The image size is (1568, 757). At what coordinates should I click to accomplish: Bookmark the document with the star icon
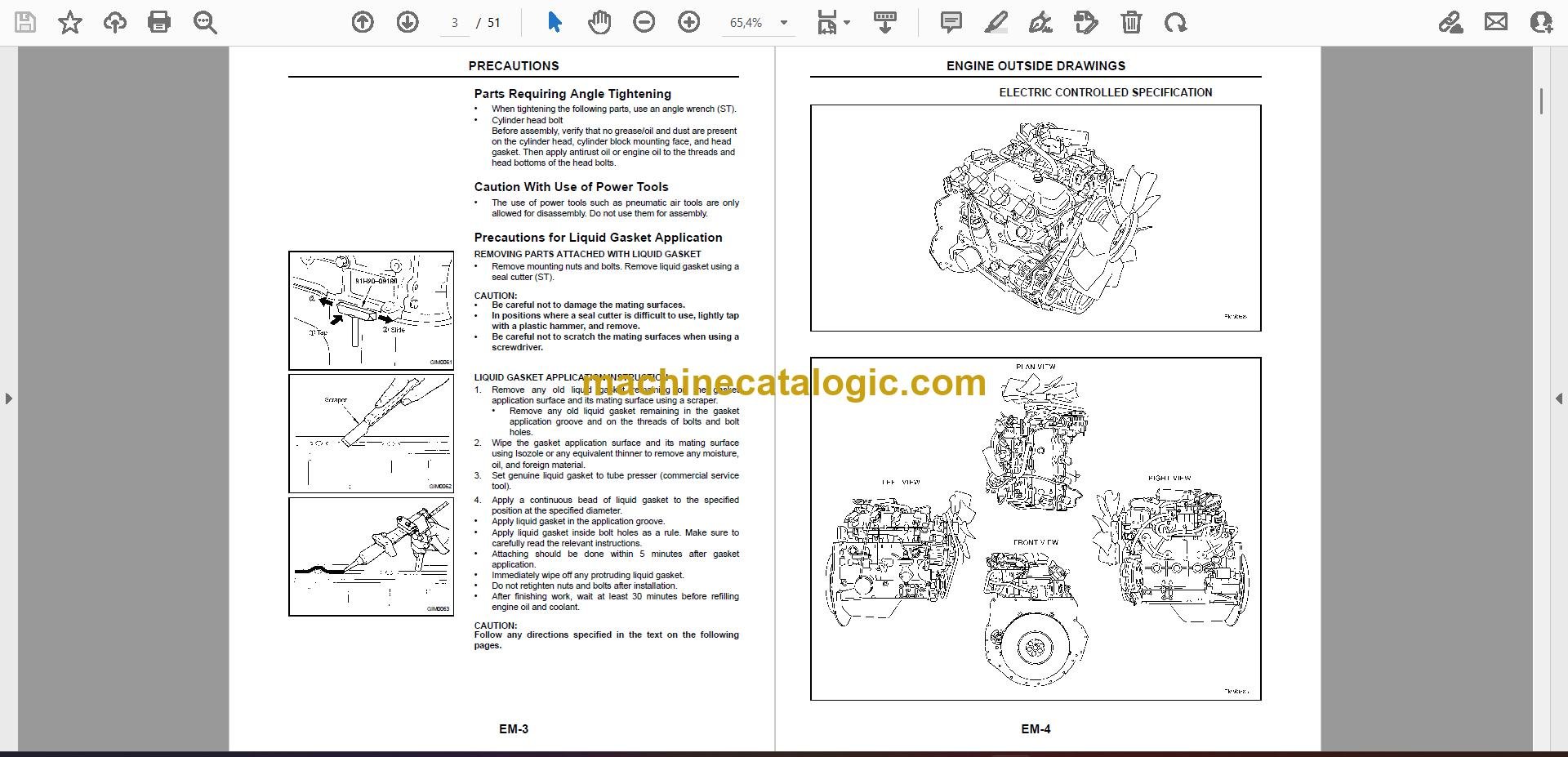70,23
